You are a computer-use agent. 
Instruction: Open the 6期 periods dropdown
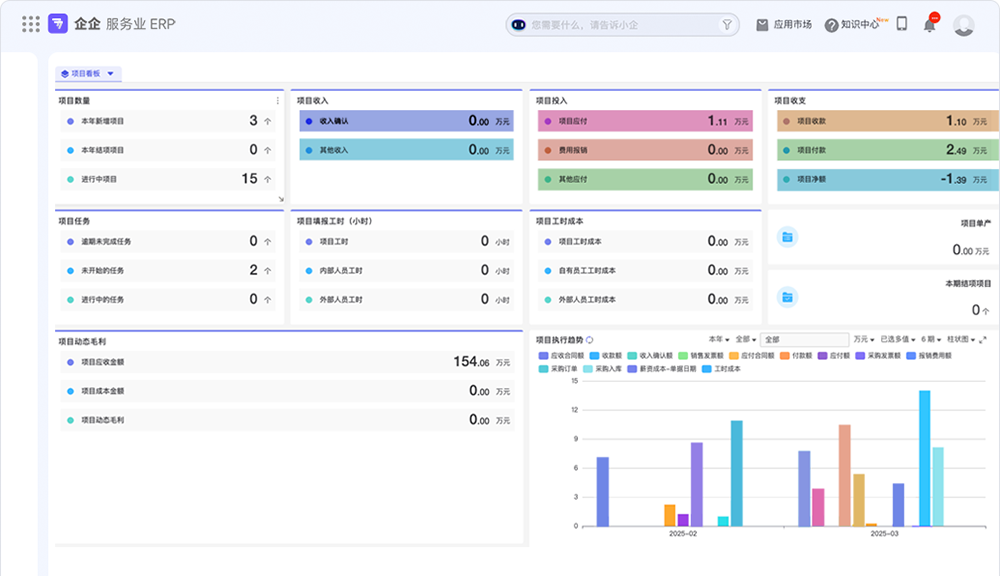coord(930,339)
